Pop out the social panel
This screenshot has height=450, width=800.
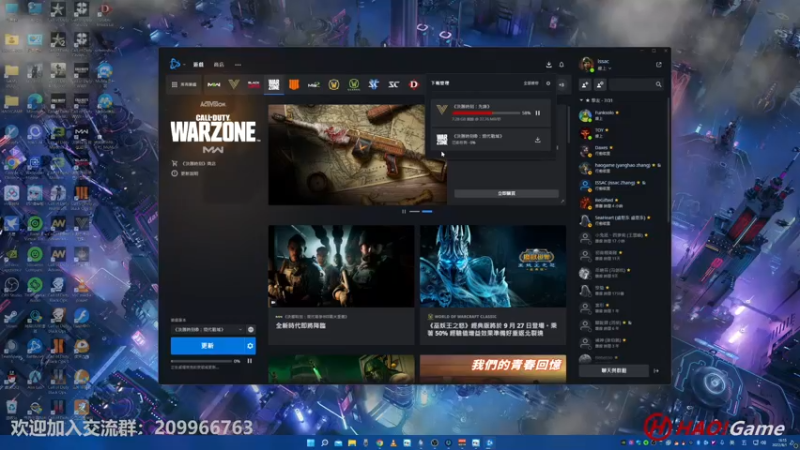click(659, 65)
